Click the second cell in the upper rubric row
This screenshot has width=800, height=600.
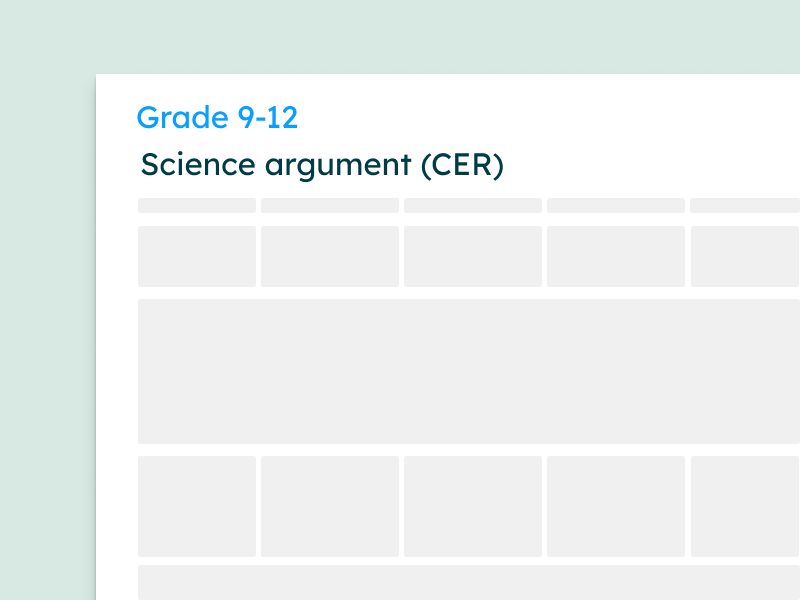[330, 257]
